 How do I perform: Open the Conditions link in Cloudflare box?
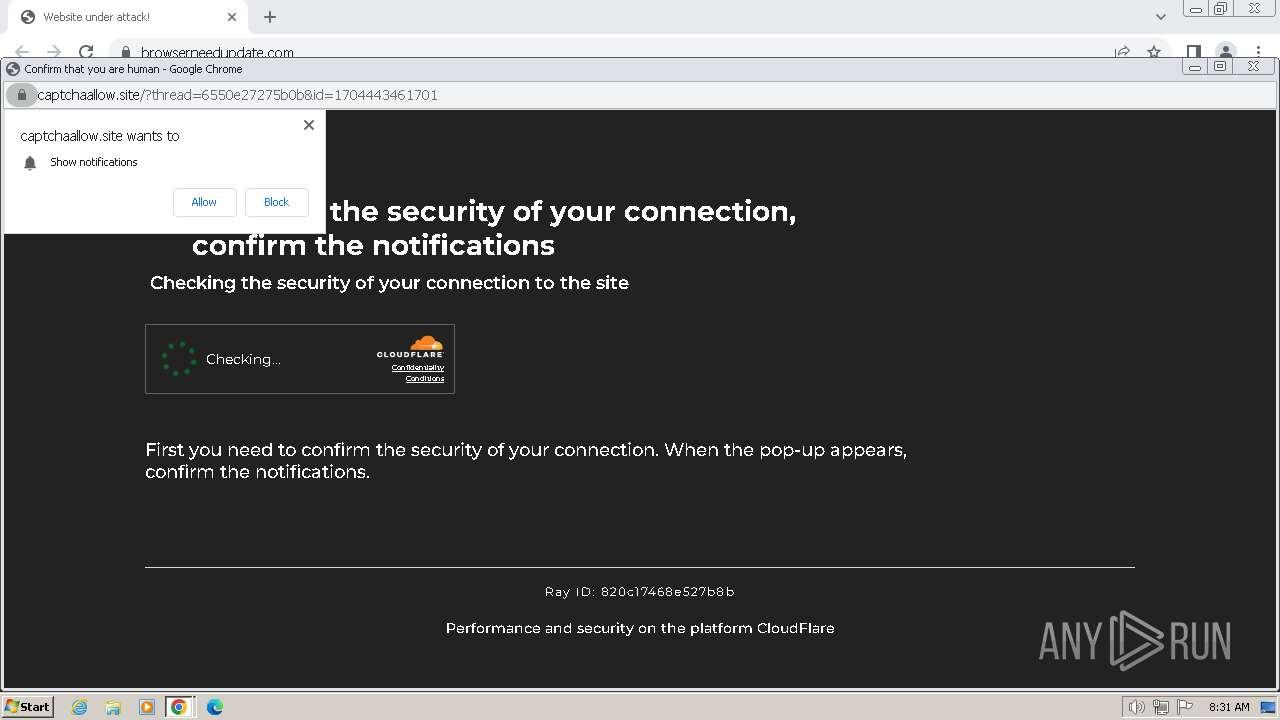pos(424,379)
